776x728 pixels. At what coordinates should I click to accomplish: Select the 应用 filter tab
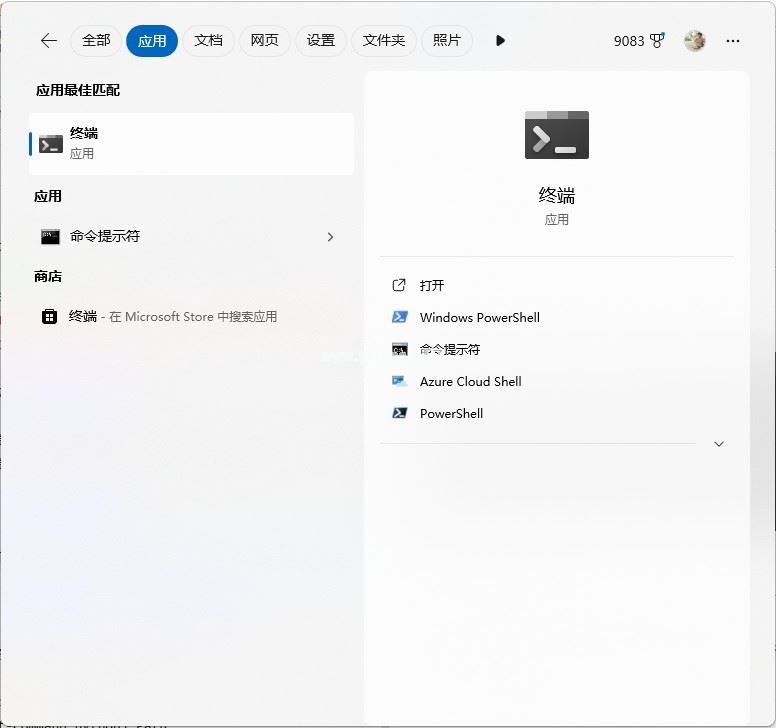click(152, 41)
